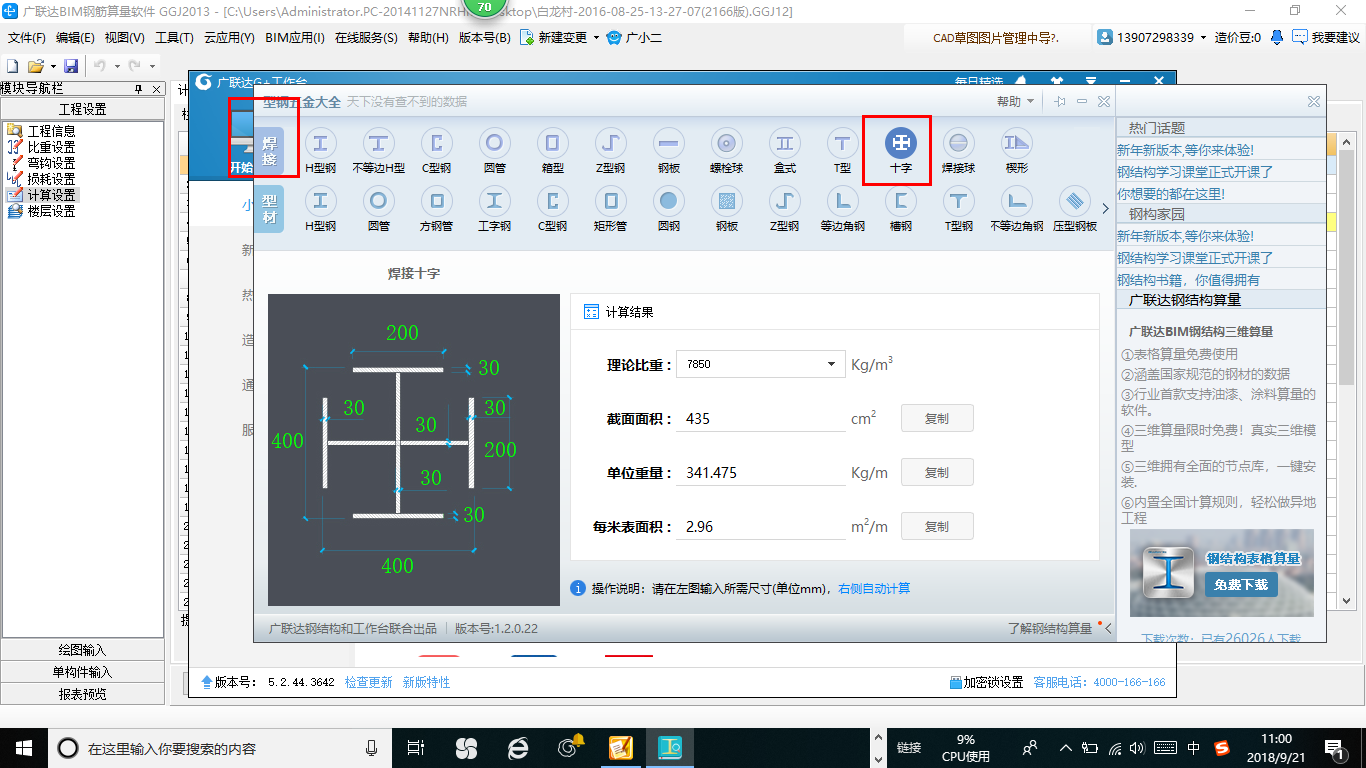Open the 工具(T) menu
This screenshot has height=768, width=1366.
[174, 38]
